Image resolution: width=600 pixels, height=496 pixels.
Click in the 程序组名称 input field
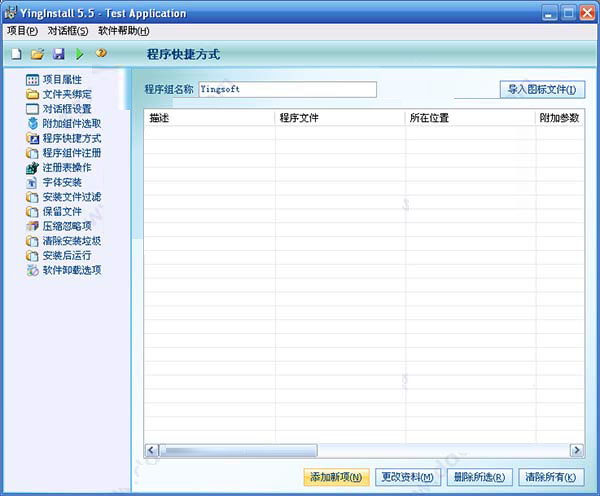point(287,89)
